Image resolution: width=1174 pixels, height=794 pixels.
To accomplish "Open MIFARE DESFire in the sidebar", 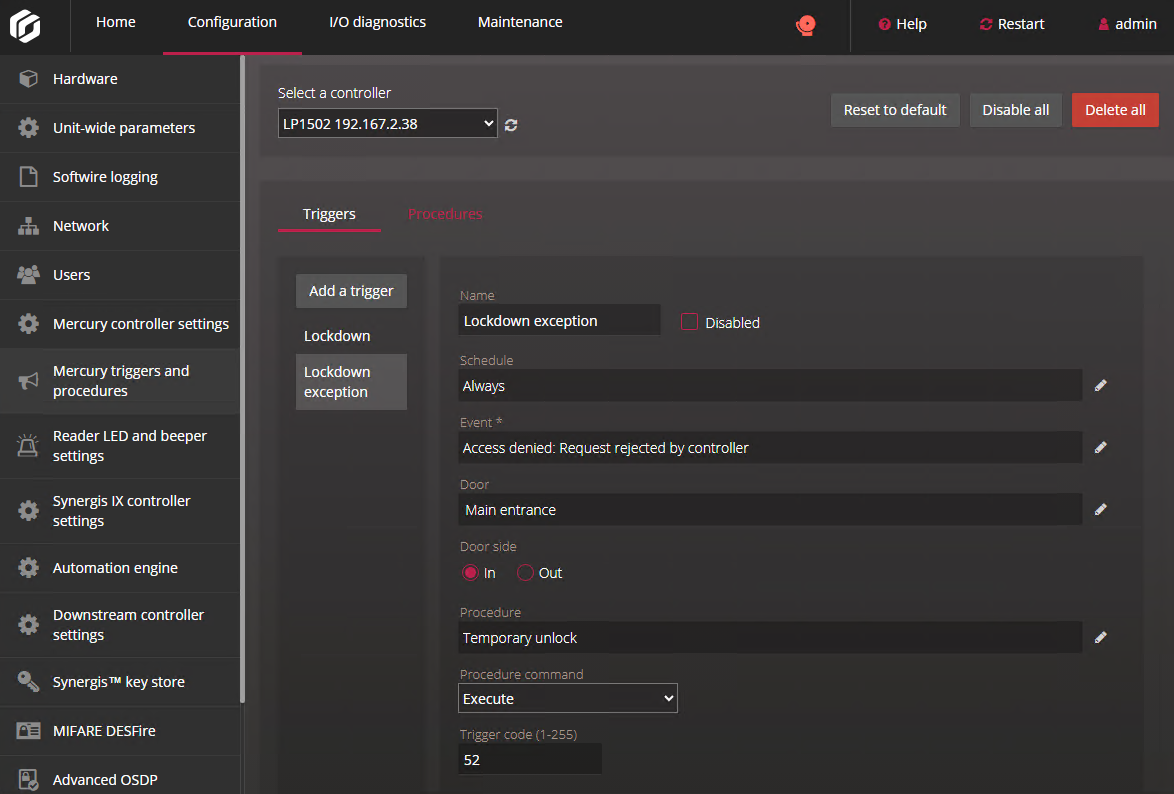I will pos(120,730).
